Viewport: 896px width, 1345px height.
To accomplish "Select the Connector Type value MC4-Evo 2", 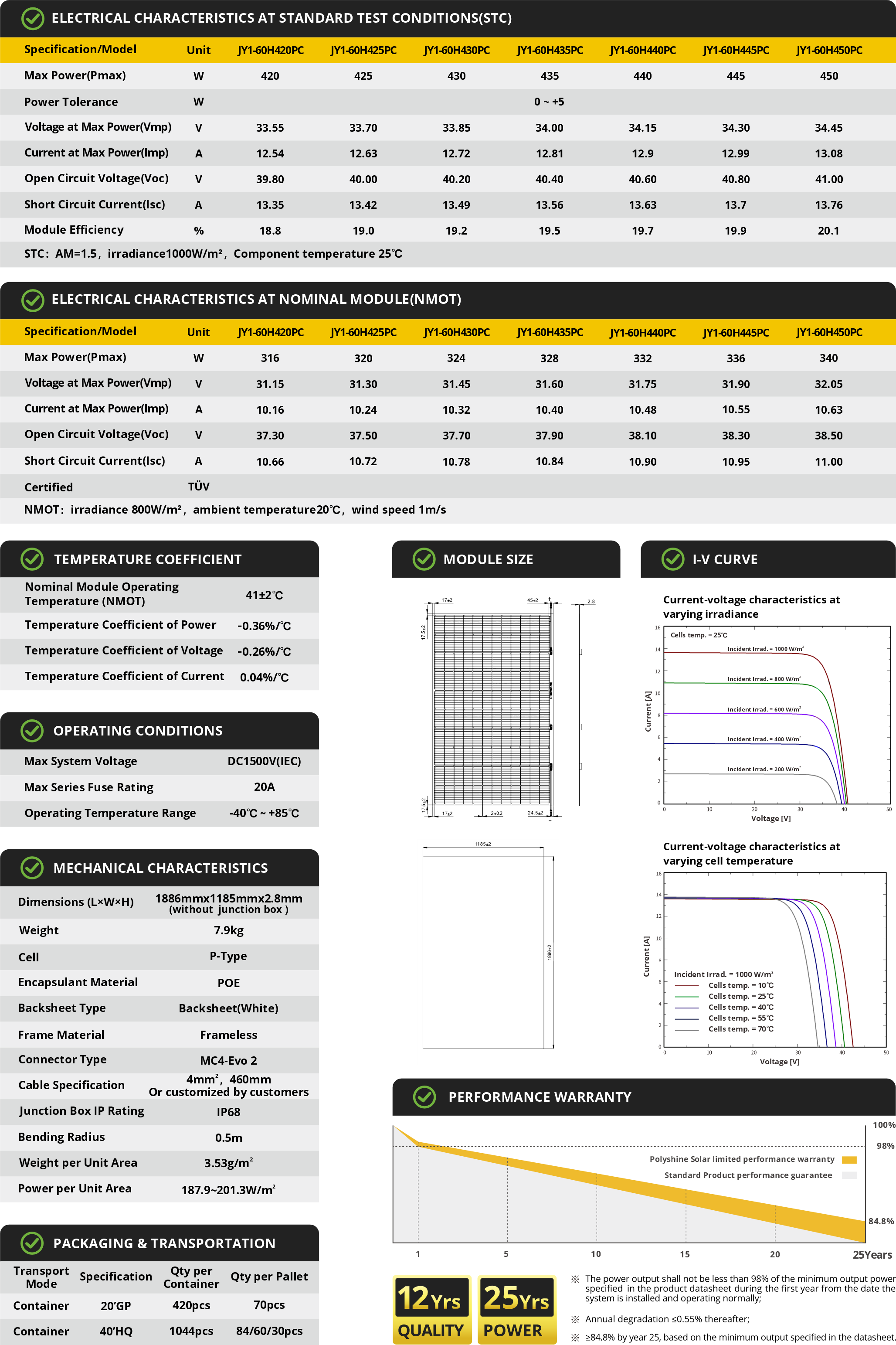I will point(228,1061).
